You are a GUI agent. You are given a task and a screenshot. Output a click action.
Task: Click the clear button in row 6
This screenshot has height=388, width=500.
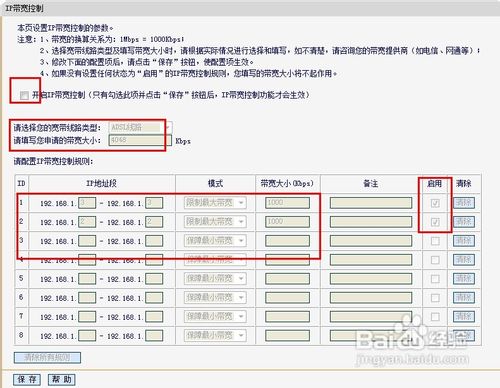pos(464,298)
